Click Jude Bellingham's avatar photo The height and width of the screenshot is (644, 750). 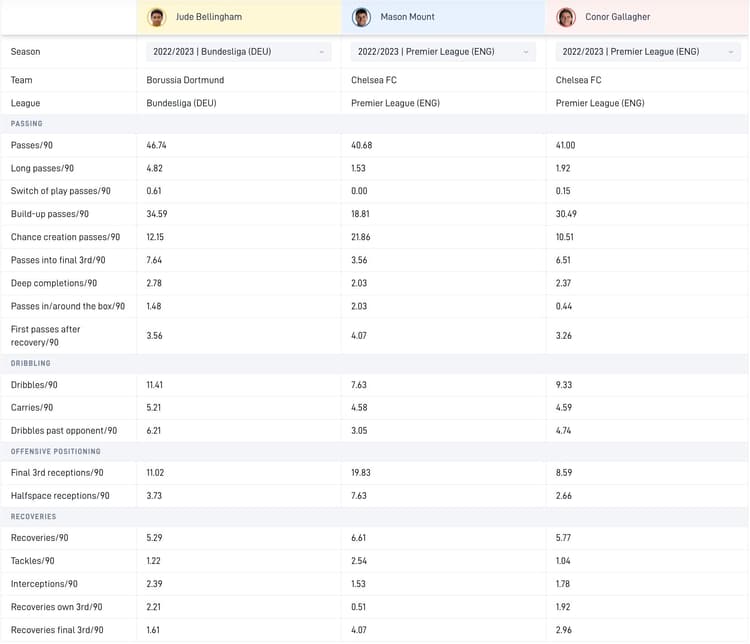(156, 17)
